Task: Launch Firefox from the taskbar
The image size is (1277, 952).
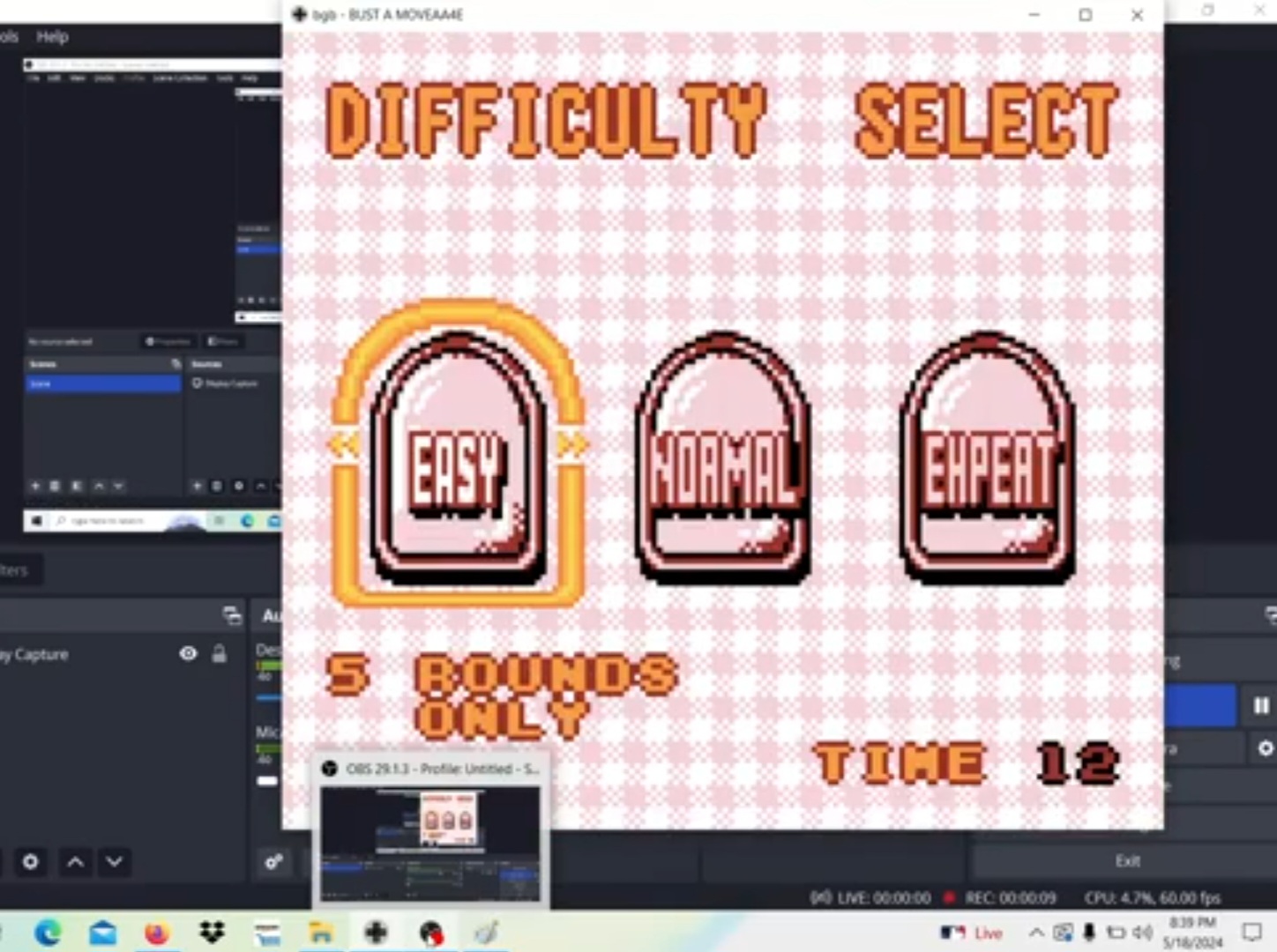Action: [x=157, y=932]
